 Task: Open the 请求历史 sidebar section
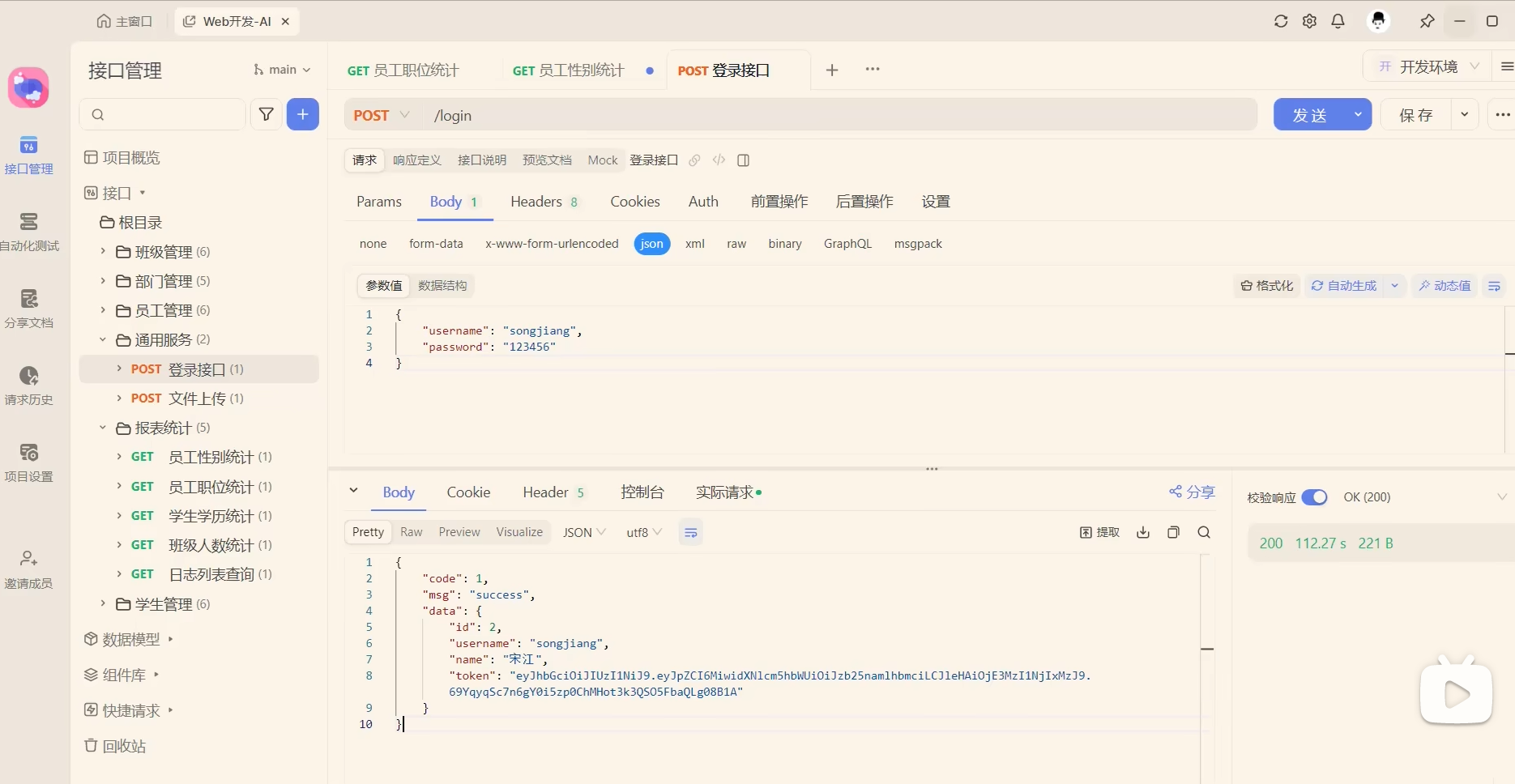(x=29, y=386)
